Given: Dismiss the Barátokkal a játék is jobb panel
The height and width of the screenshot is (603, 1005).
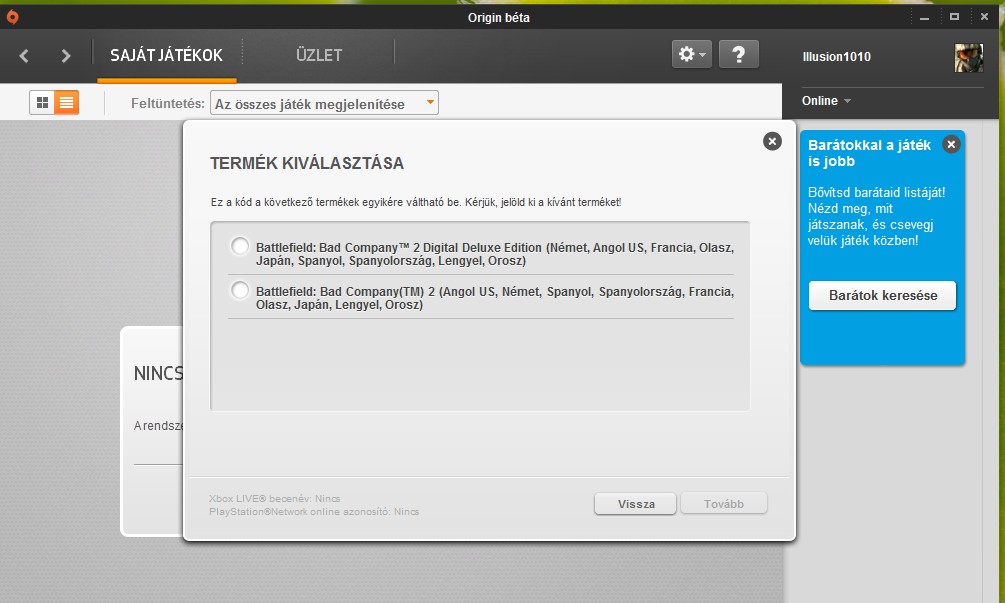Looking at the screenshot, I should point(951,145).
